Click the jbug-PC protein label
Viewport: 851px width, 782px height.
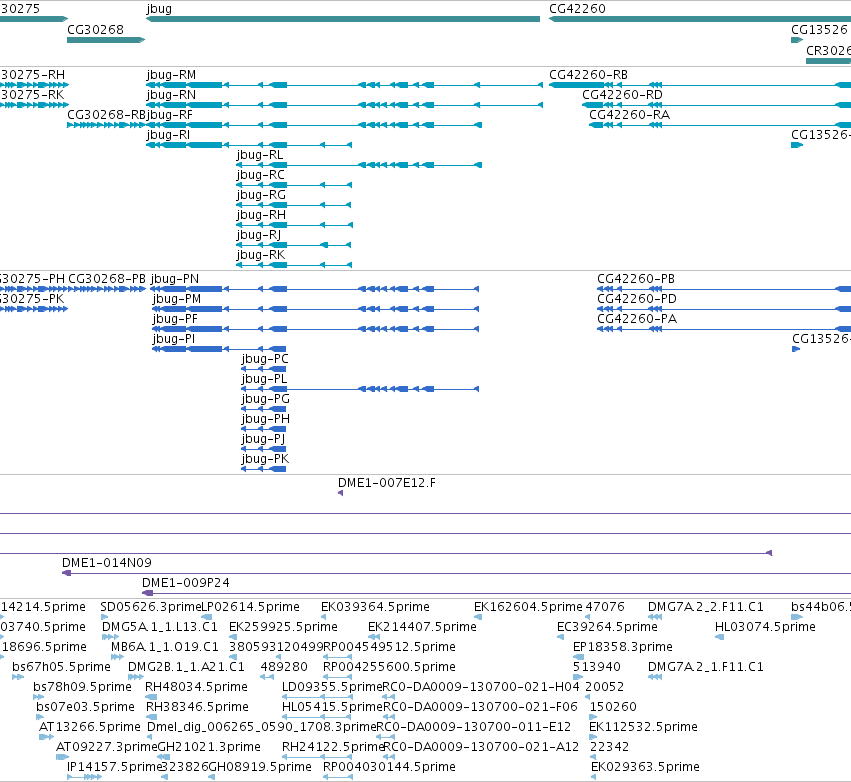265,359
